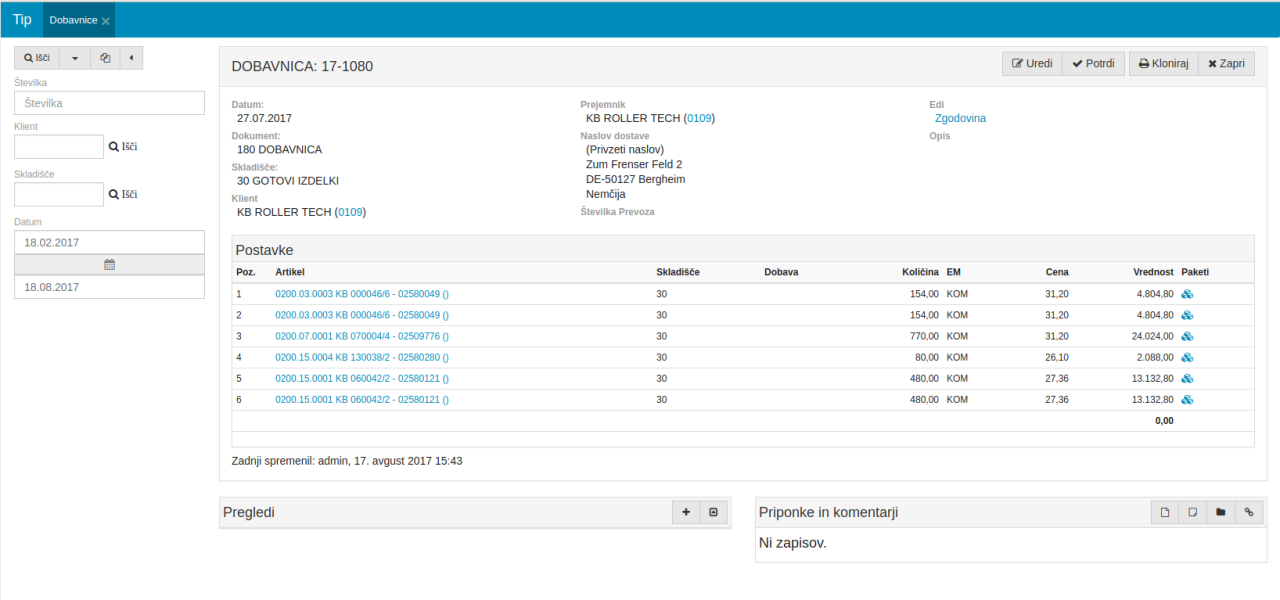The height and width of the screenshot is (600, 1280).
Task: Confirm the document with Potrdi button
Action: (x=1093, y=64)
